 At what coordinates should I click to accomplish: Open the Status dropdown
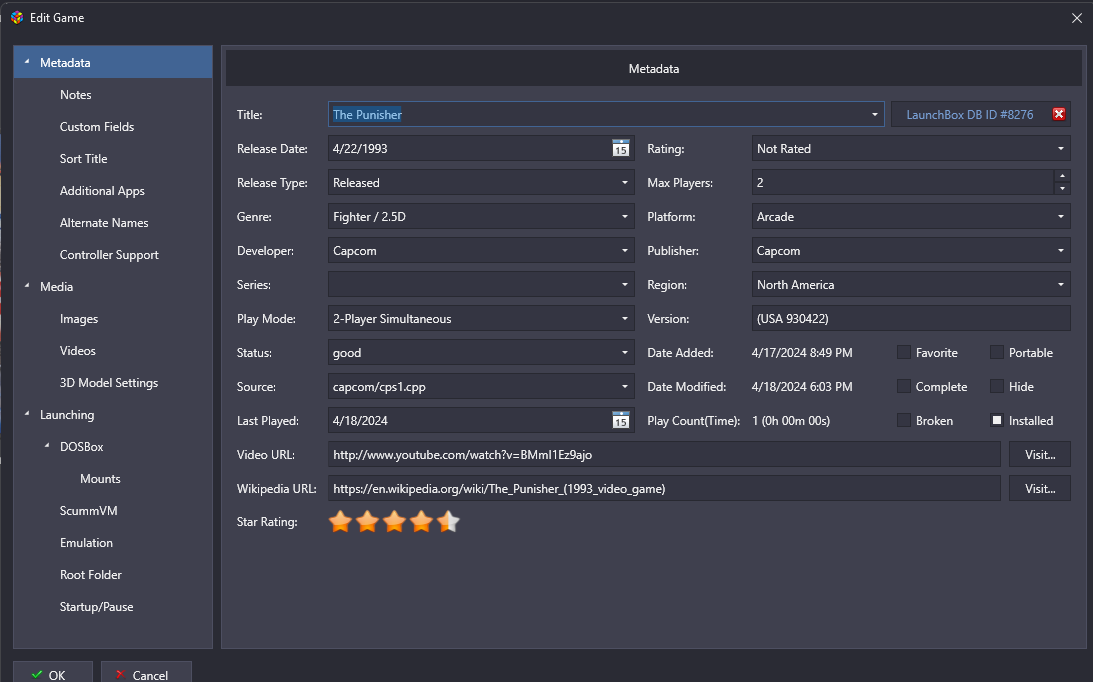click(625, 353)
